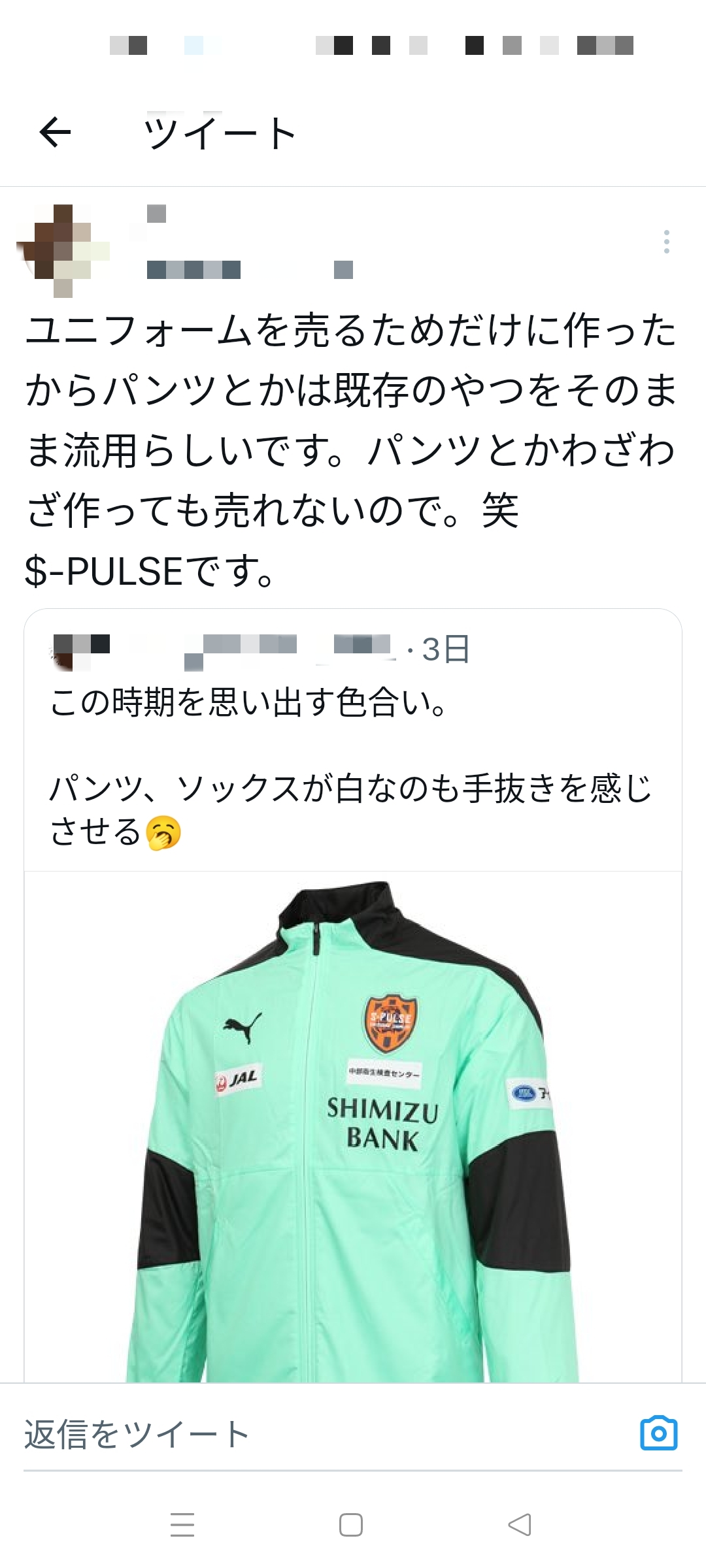The image size is (706, 1568).
Task: Tap the Android back triangle icon
Action: [x=520, y=1524]
